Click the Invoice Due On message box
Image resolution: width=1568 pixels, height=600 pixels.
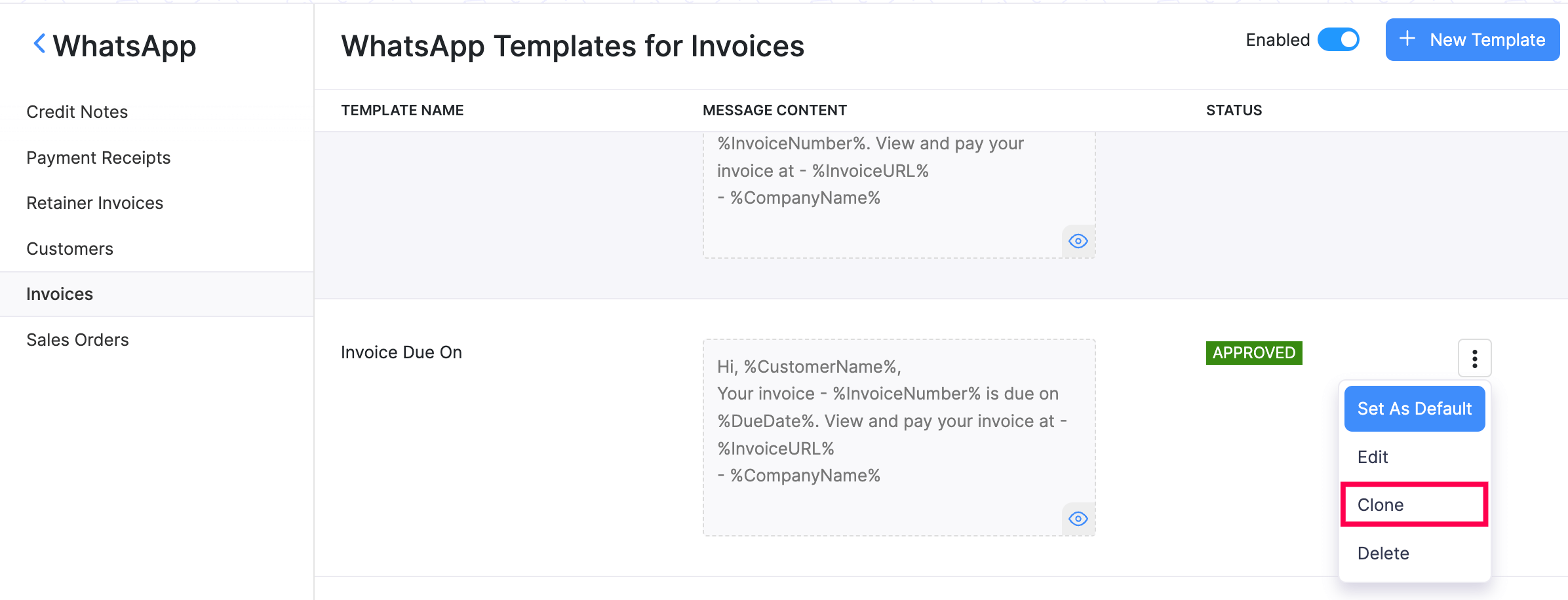click(892, 432)
